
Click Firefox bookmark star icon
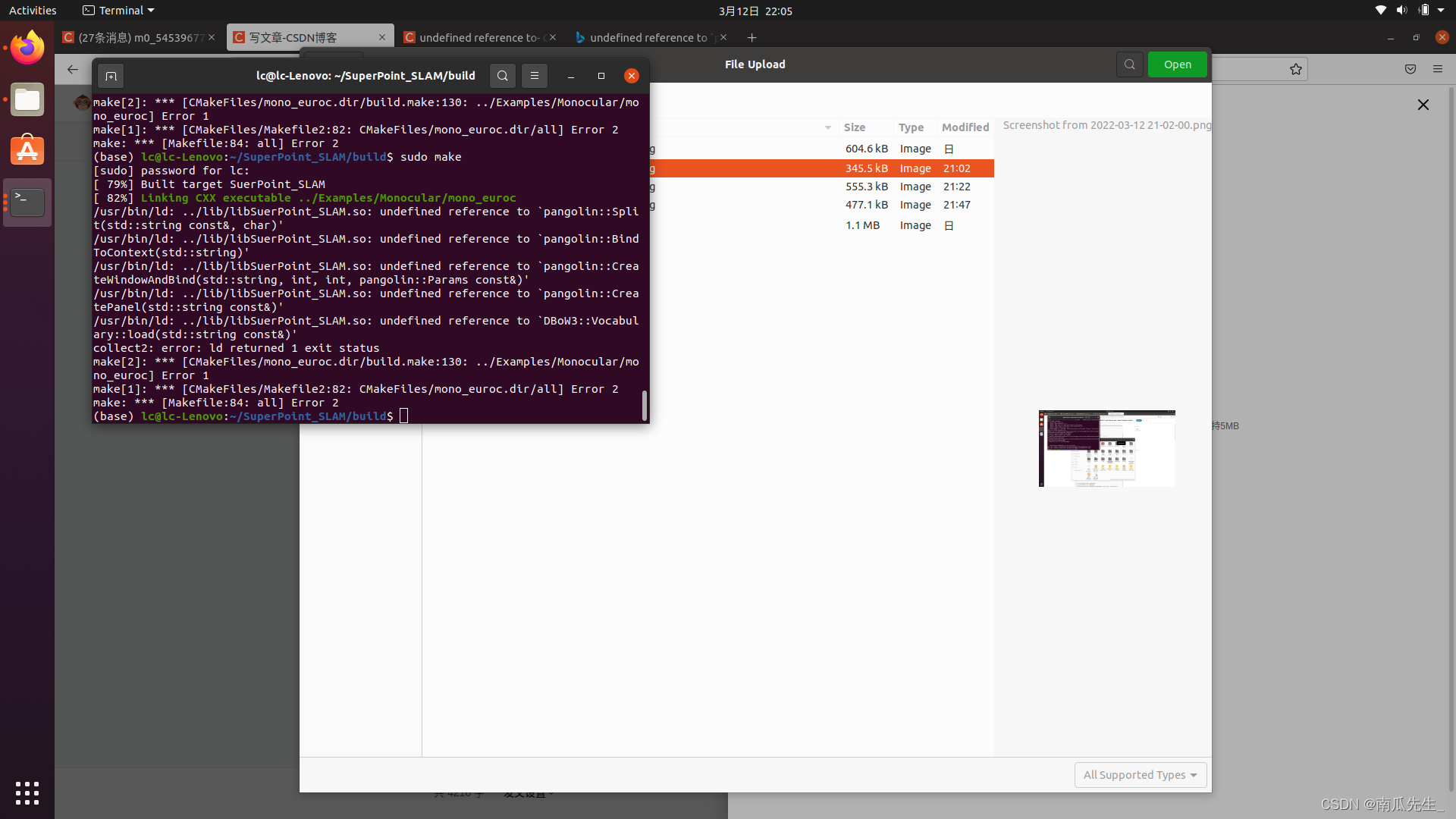[1296, 69]
